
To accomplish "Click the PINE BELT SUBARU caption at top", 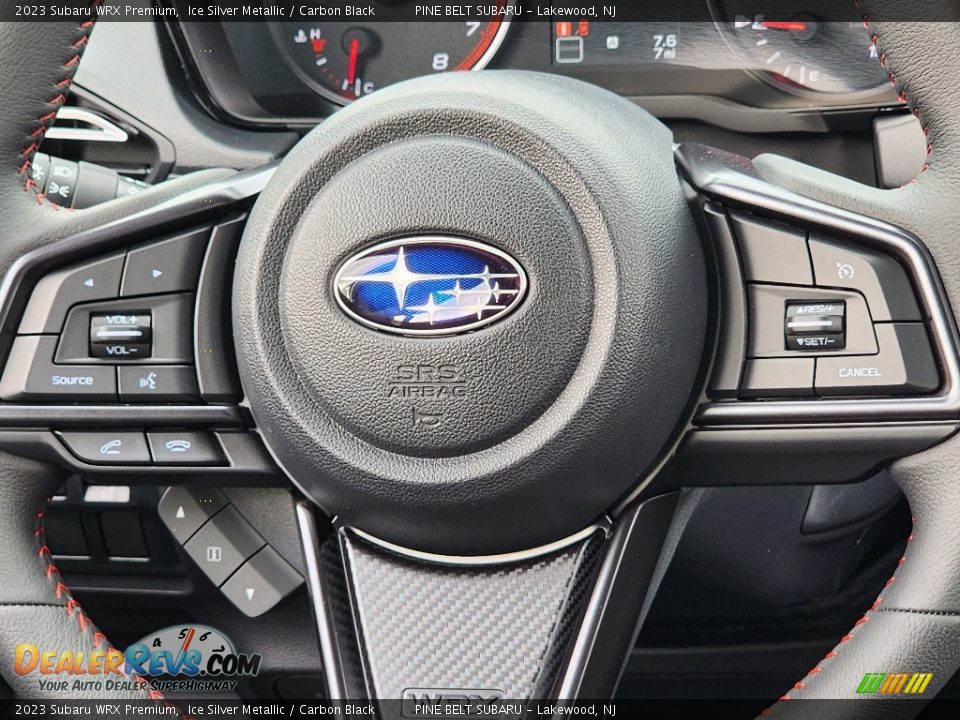I will [515, 10].
